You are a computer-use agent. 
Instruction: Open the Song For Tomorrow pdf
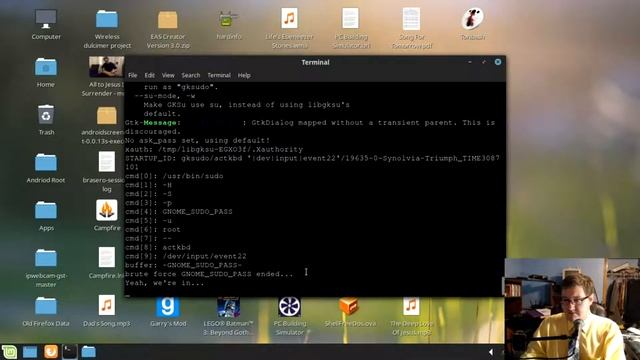(411, 19)
